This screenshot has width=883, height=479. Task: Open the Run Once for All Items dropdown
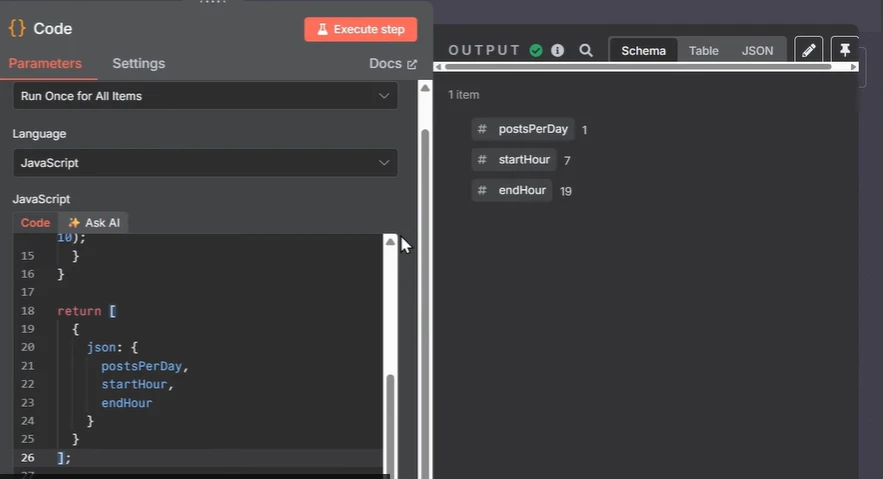[x=205, y=96]
